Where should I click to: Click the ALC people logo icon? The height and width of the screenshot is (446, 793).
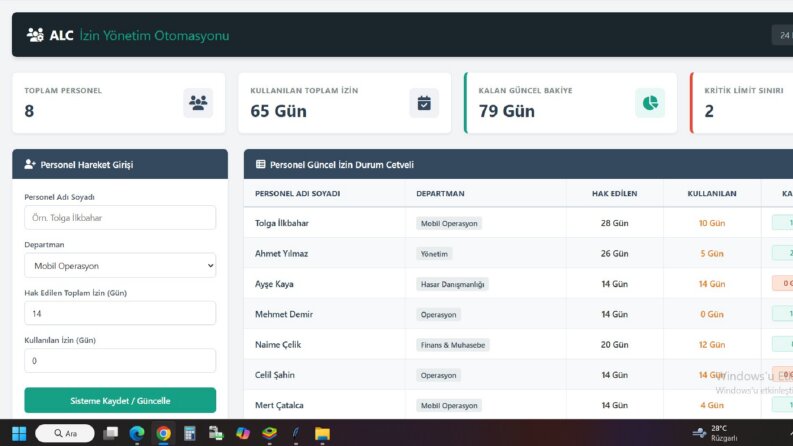35,35
